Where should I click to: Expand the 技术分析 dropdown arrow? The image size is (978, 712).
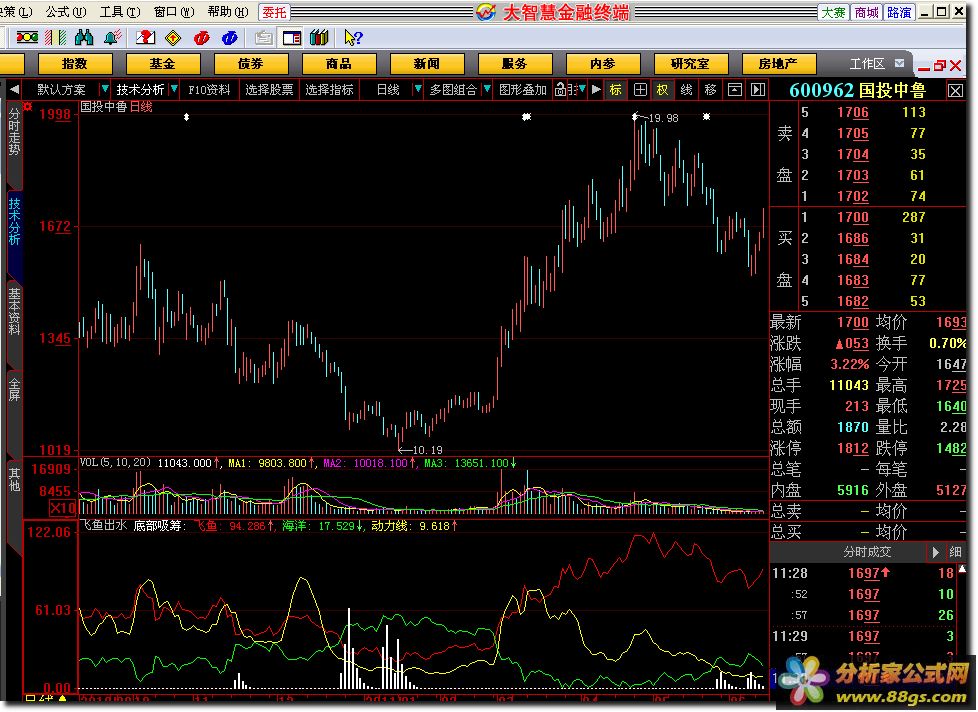[x=174, y=89]
